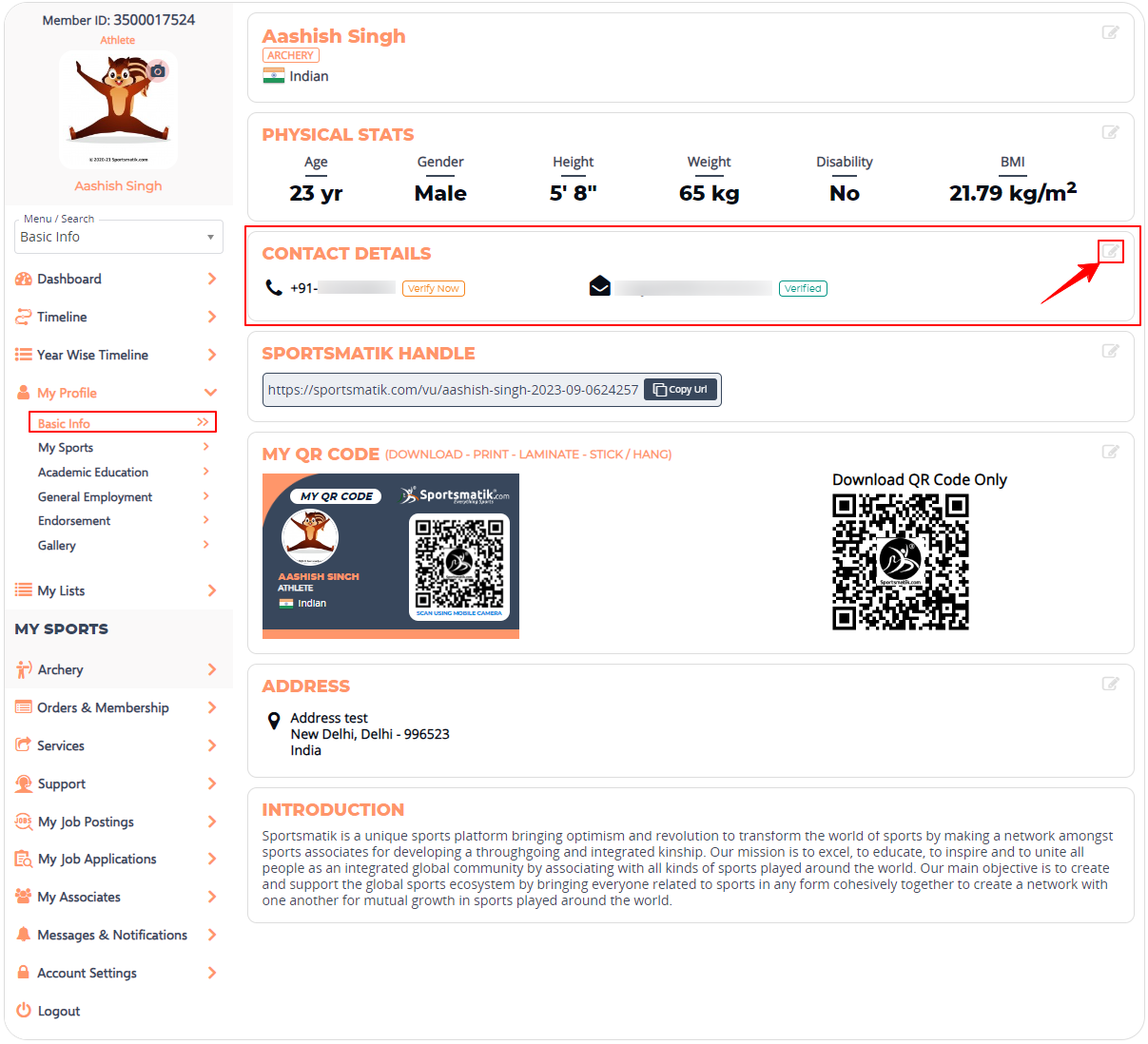Edit the Contact Details section
This screenshot has height=1044, width=1148.
(x=1110, y=251)
